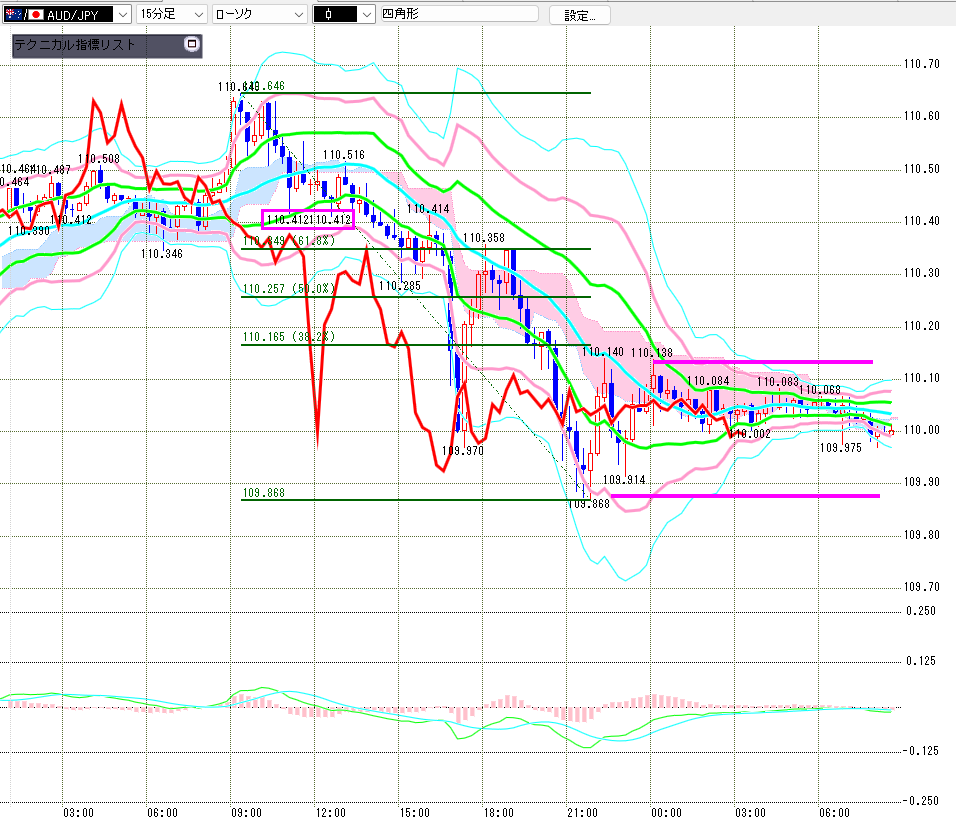Click the 110.508 price label
Viewport: 956px width, 821px height.
[99, 159]
